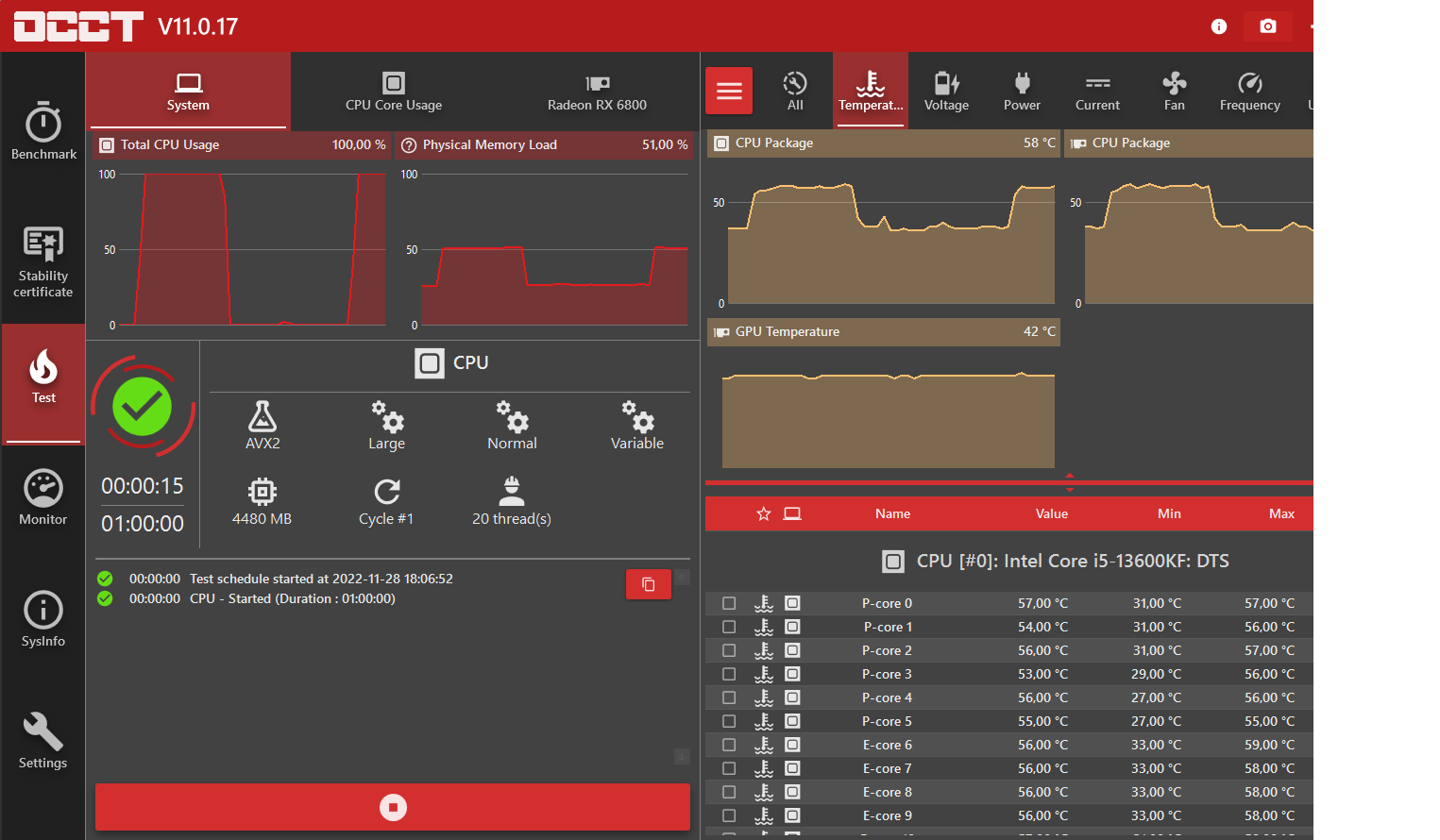Select the Frequency sensor tab
1440x840 pixels.
tap(1249, 92)
